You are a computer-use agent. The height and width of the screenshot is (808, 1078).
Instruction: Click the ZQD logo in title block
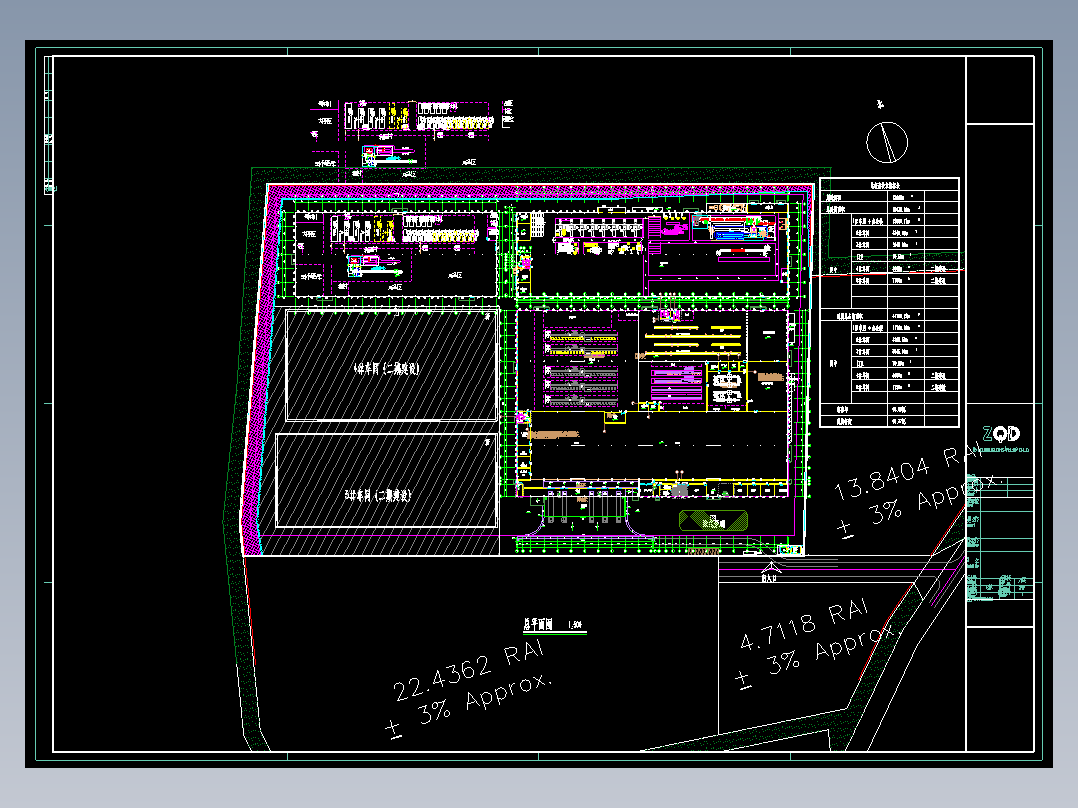[x=1001, y=434]
